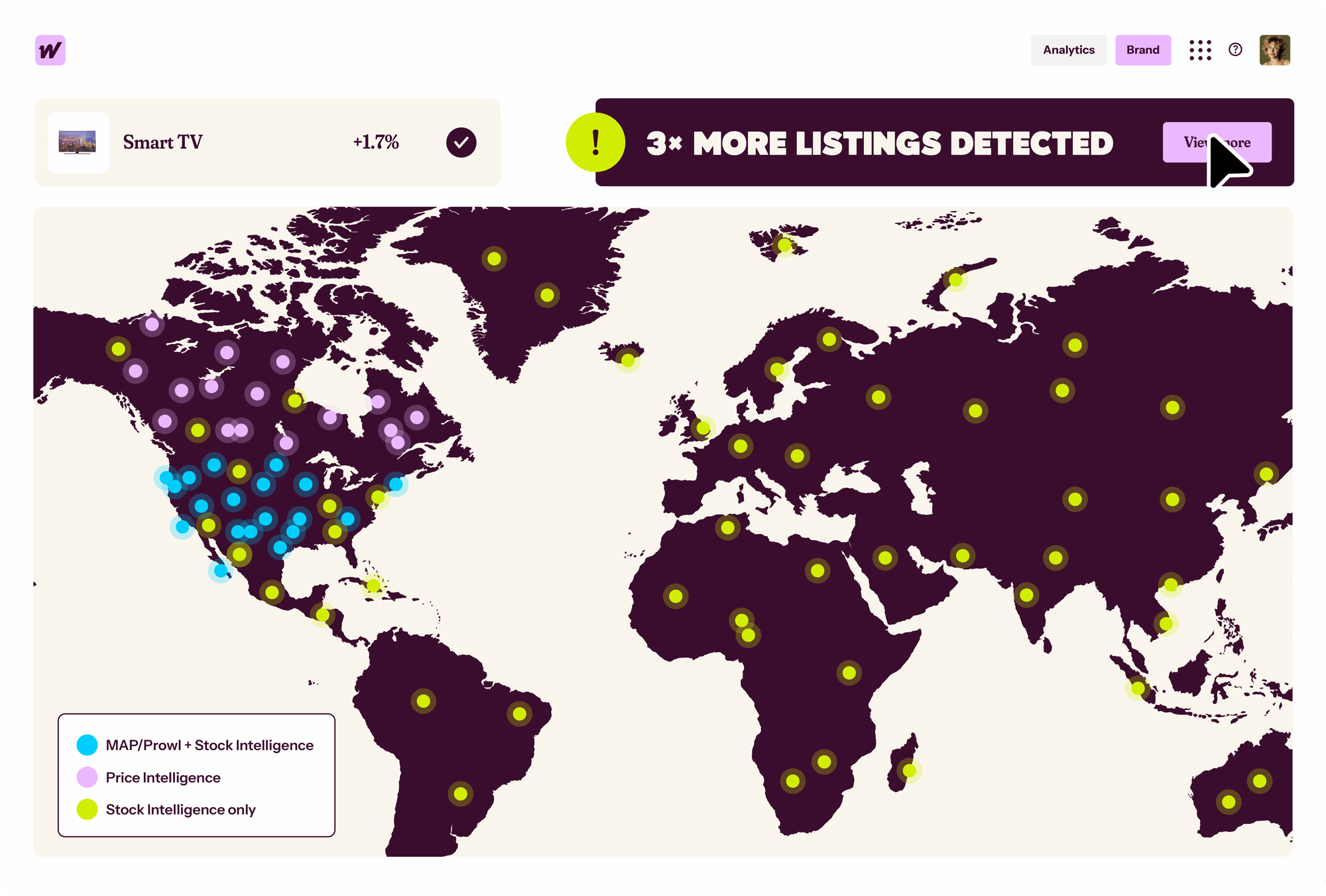Image resolution: width=1326 pixels, height=896 pixels.
Task: Toggle the Smart TV checkmark
Action: click(461, 142)
